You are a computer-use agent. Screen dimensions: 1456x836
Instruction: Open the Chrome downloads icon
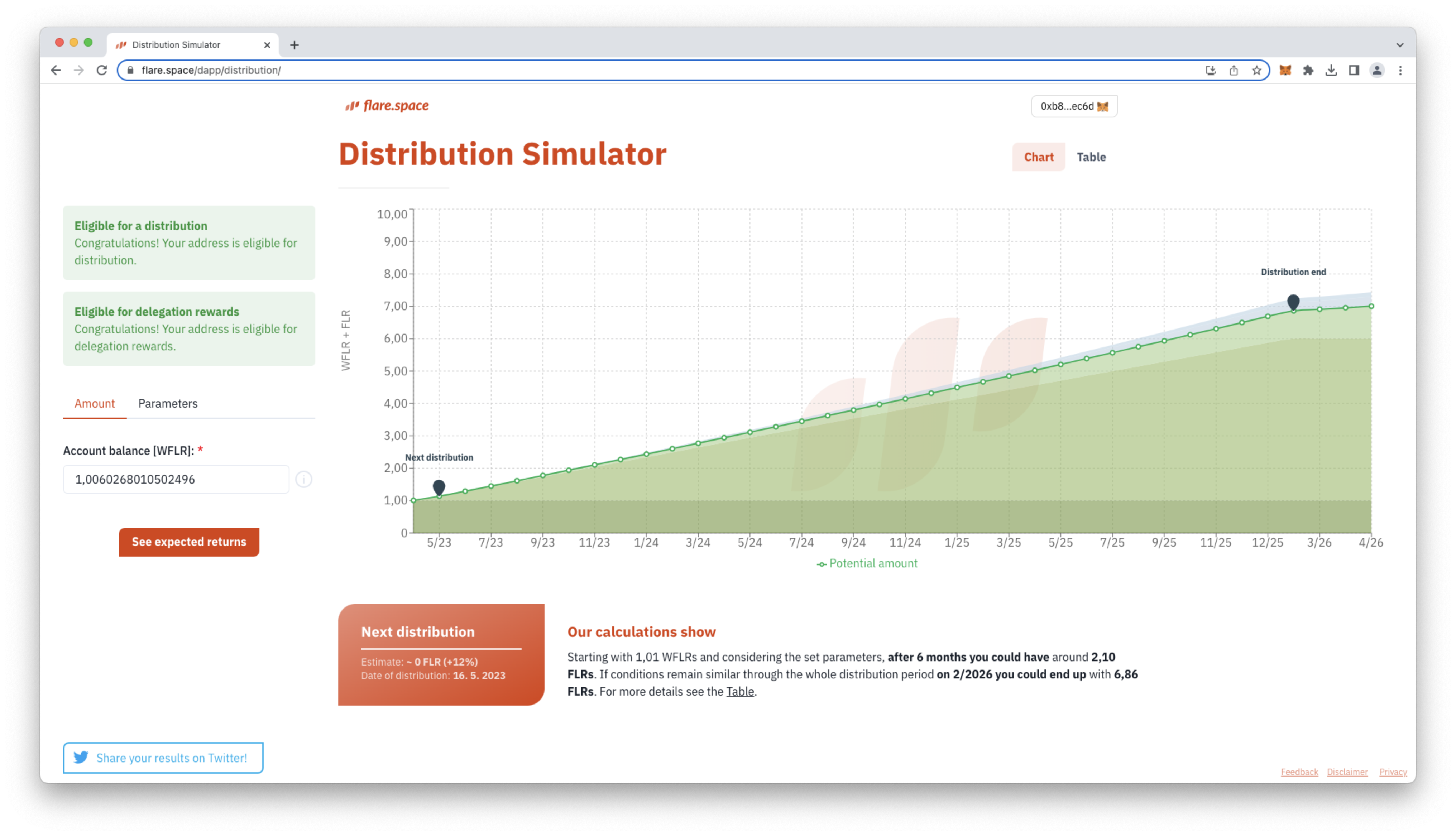(1331, 70)
